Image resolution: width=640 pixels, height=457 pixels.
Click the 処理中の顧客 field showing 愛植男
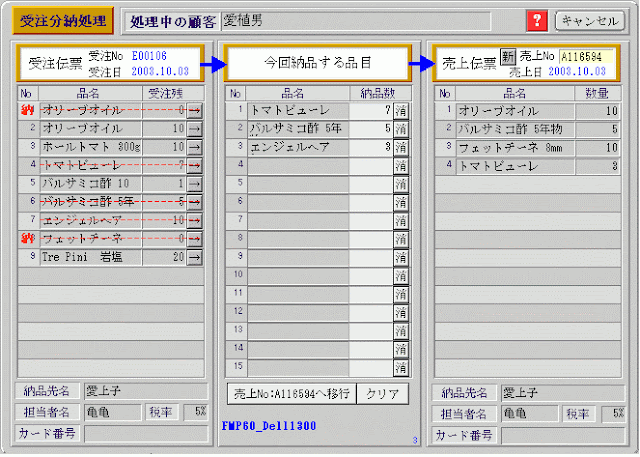click(x=356, y=21)
